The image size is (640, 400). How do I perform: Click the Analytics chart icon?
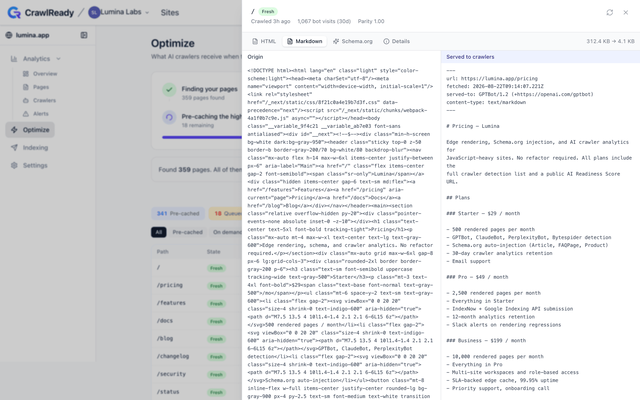tap(14, 59)
